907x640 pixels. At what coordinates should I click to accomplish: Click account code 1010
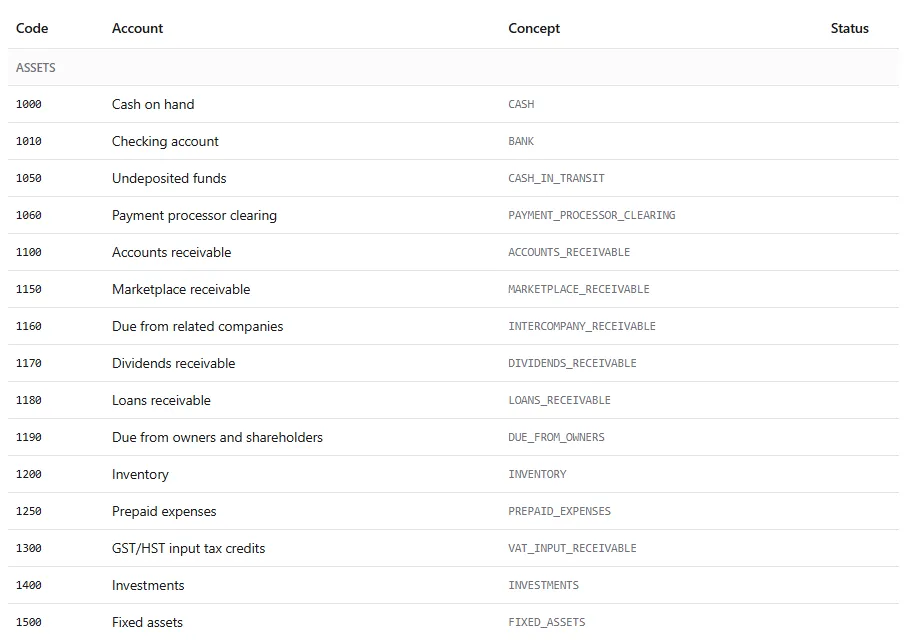tap(28, 141)
